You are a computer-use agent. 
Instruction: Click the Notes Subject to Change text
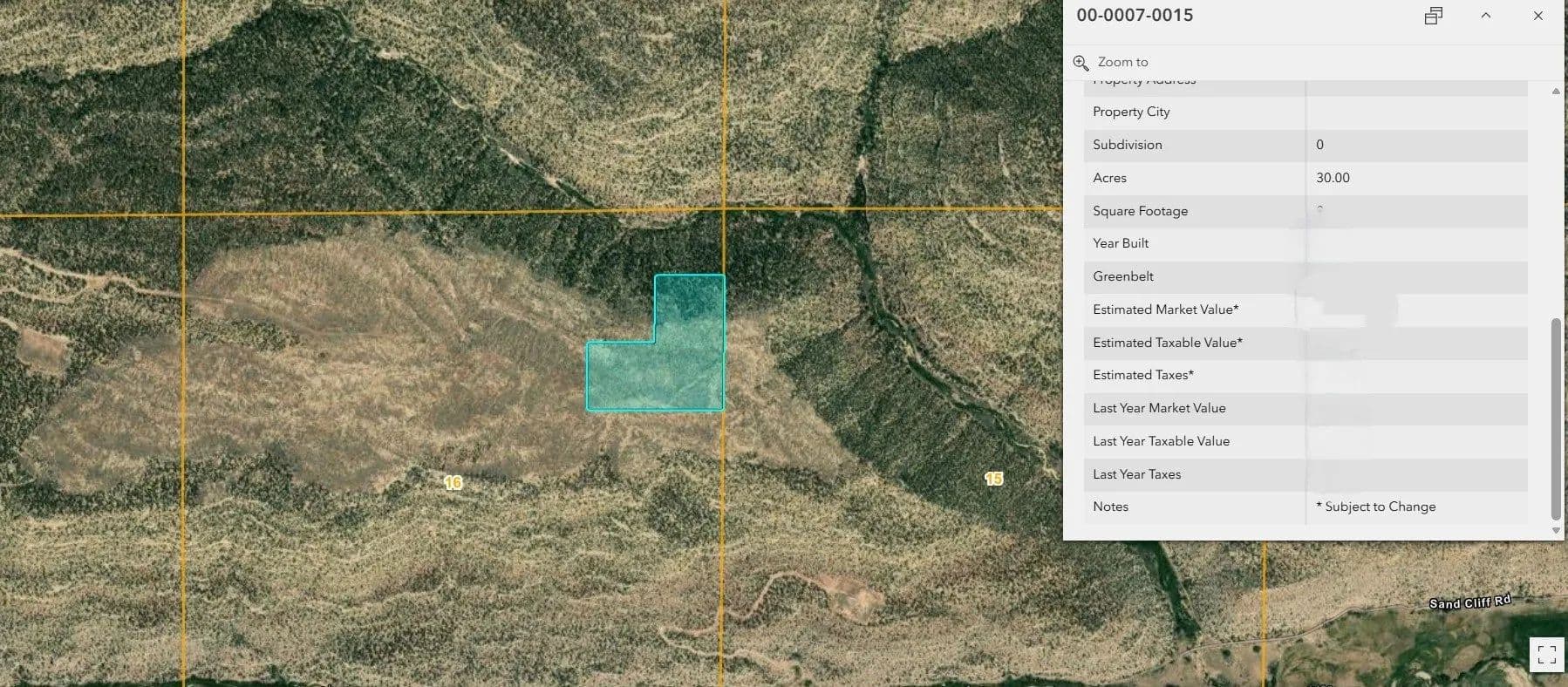(1380, 507)
